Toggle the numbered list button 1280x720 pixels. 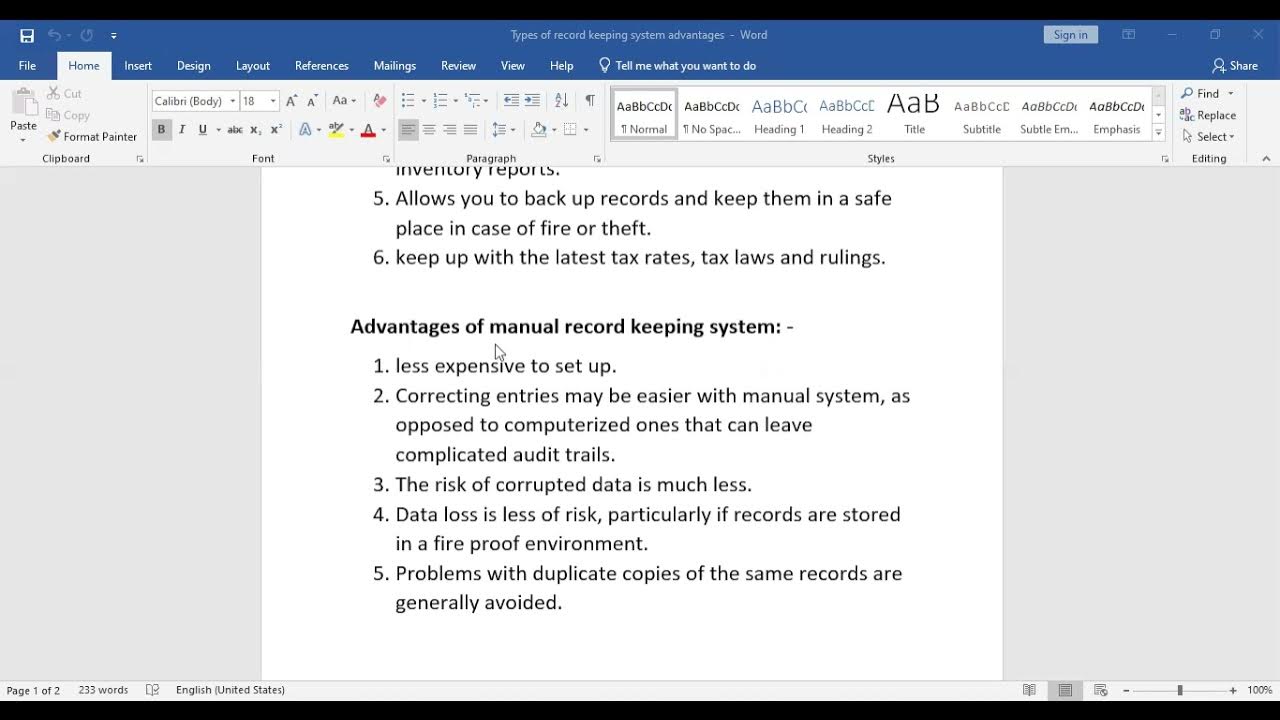440,101
